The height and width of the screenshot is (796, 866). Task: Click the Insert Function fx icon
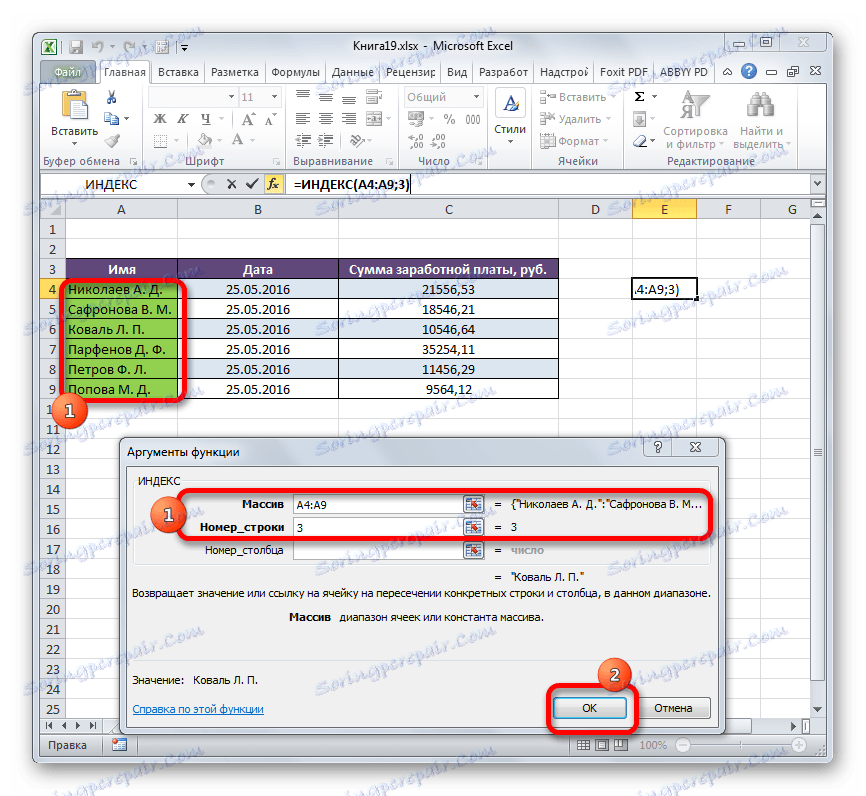coord(273,184)
